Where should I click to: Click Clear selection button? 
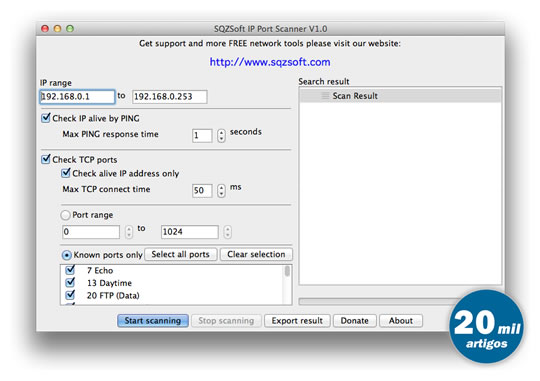[x=256, y=255]
